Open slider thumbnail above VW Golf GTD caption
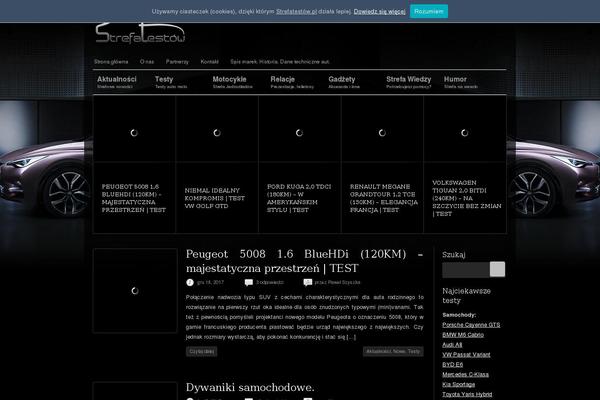 (217, 129)
